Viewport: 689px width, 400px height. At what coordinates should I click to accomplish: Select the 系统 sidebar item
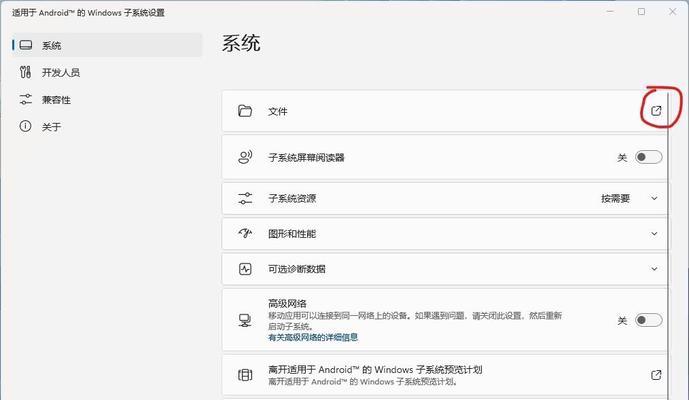[x=107, y=45]
